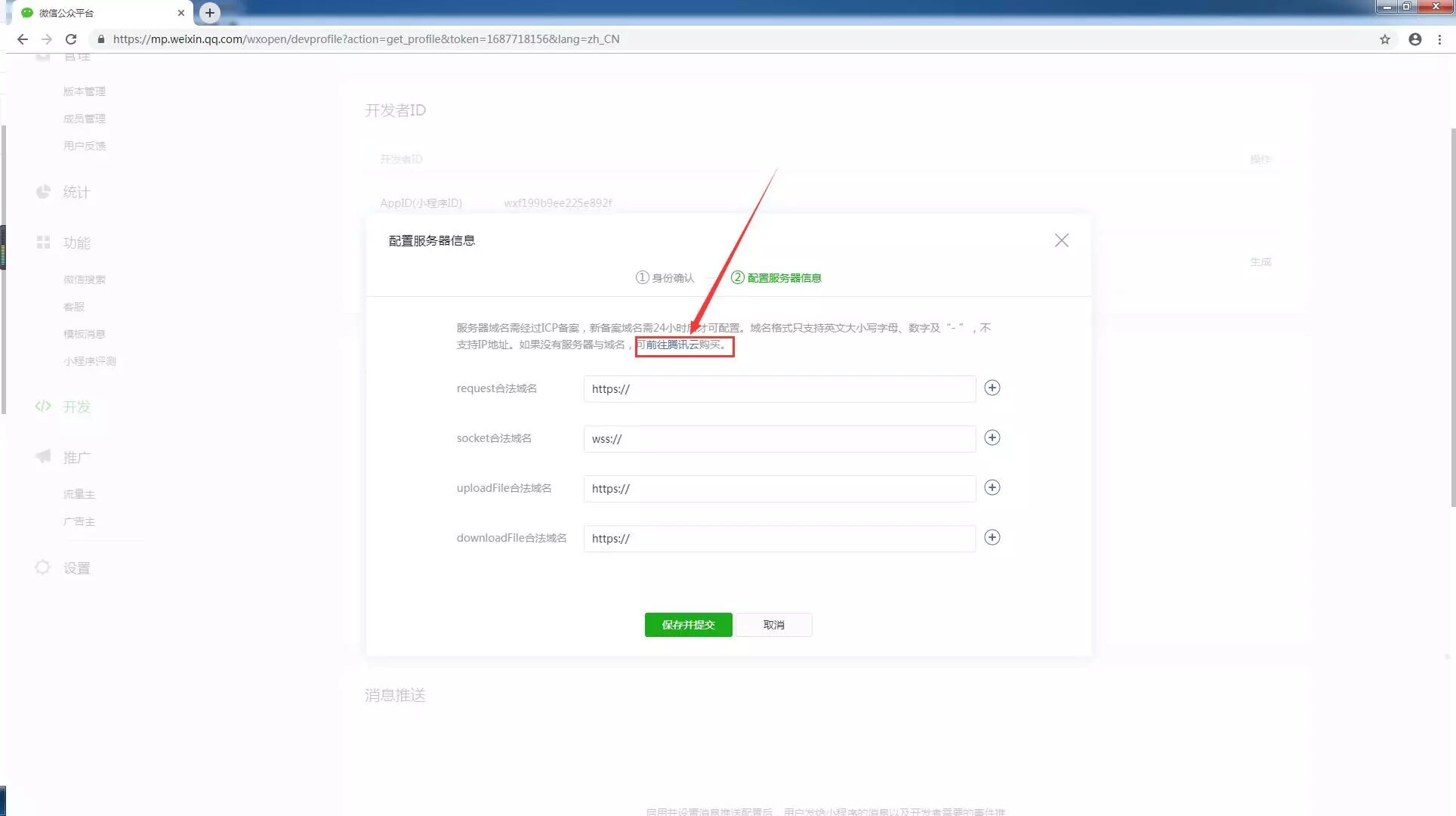Viewport: 1456px width, 816px height.
Task: Go back to previous page
Action: (23, 39)
